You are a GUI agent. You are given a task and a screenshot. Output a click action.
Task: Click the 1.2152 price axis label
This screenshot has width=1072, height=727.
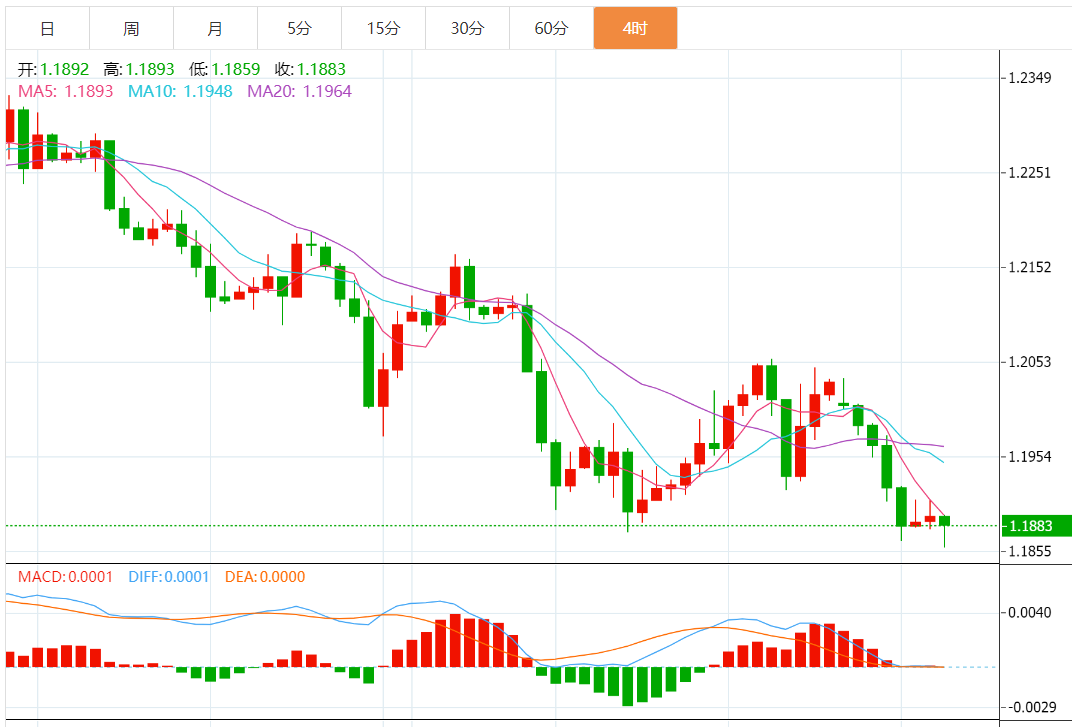(x=1030, y=267)
